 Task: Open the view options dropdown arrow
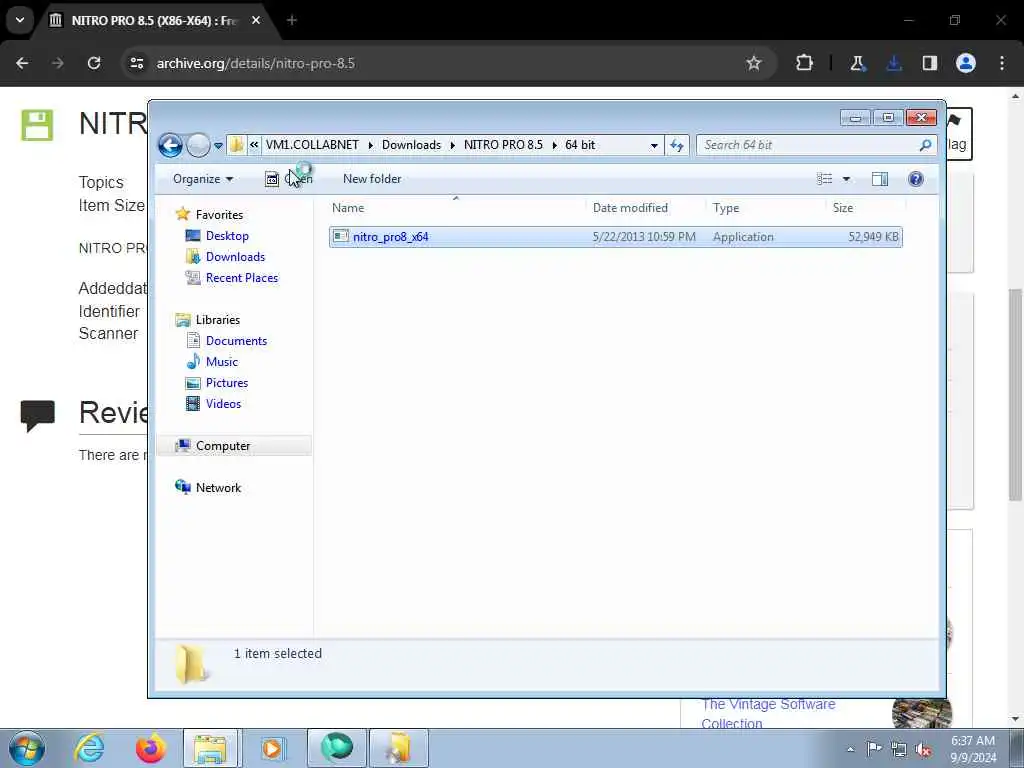tap(846, 179)
